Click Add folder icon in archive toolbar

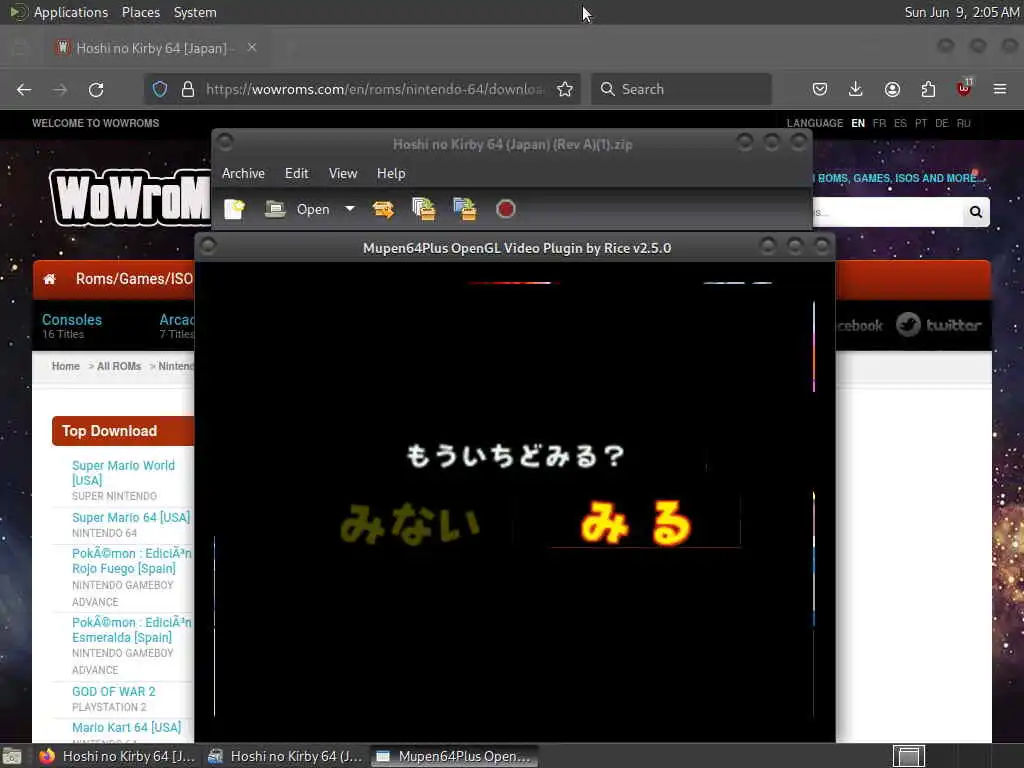[464, 209]
